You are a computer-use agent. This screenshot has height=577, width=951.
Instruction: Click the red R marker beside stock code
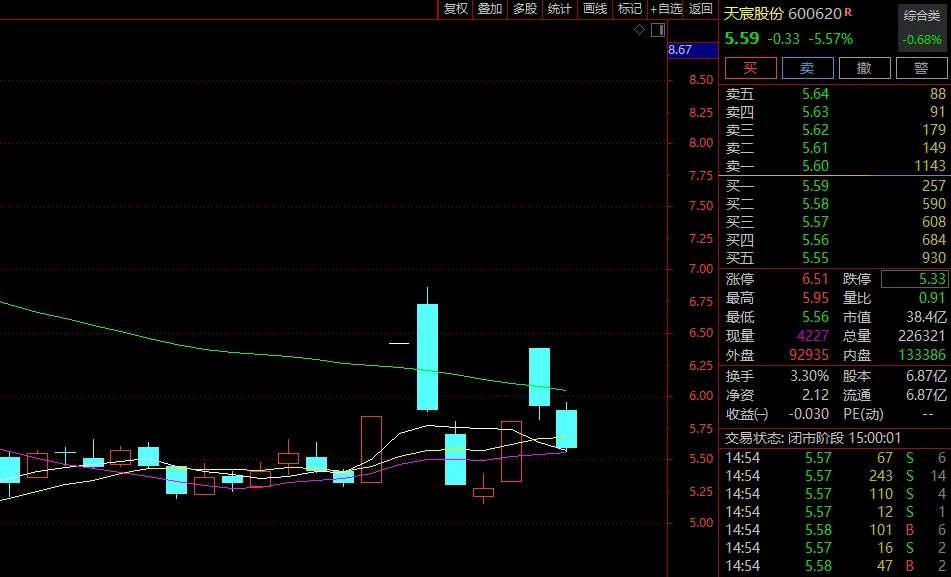tap(848, 12)
